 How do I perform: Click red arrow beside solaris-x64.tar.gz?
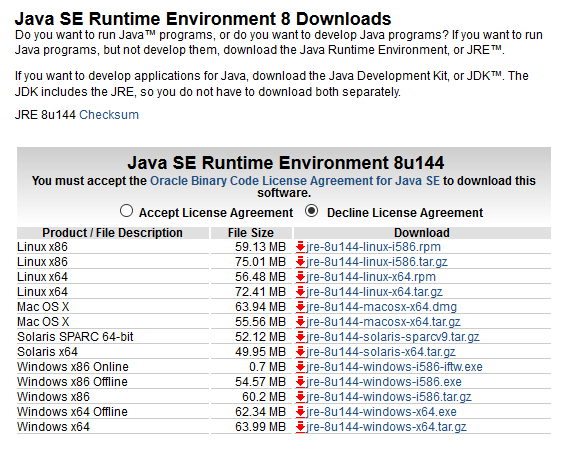click(x=300, y=352)
